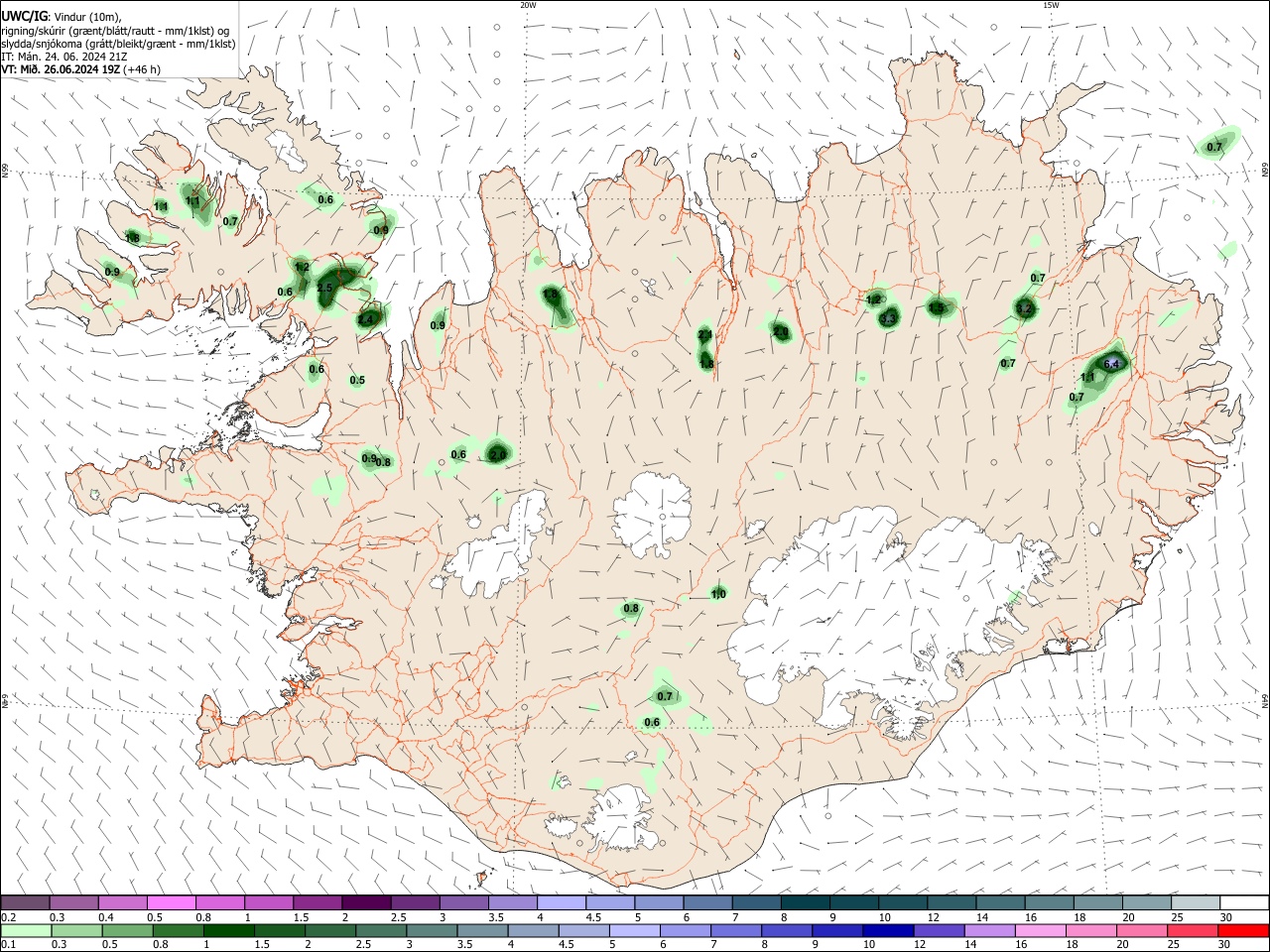Select the 'UWC/IG: Vindur (10m)' title text
This screenshot has height=952, width=1270.
(61, 17)
